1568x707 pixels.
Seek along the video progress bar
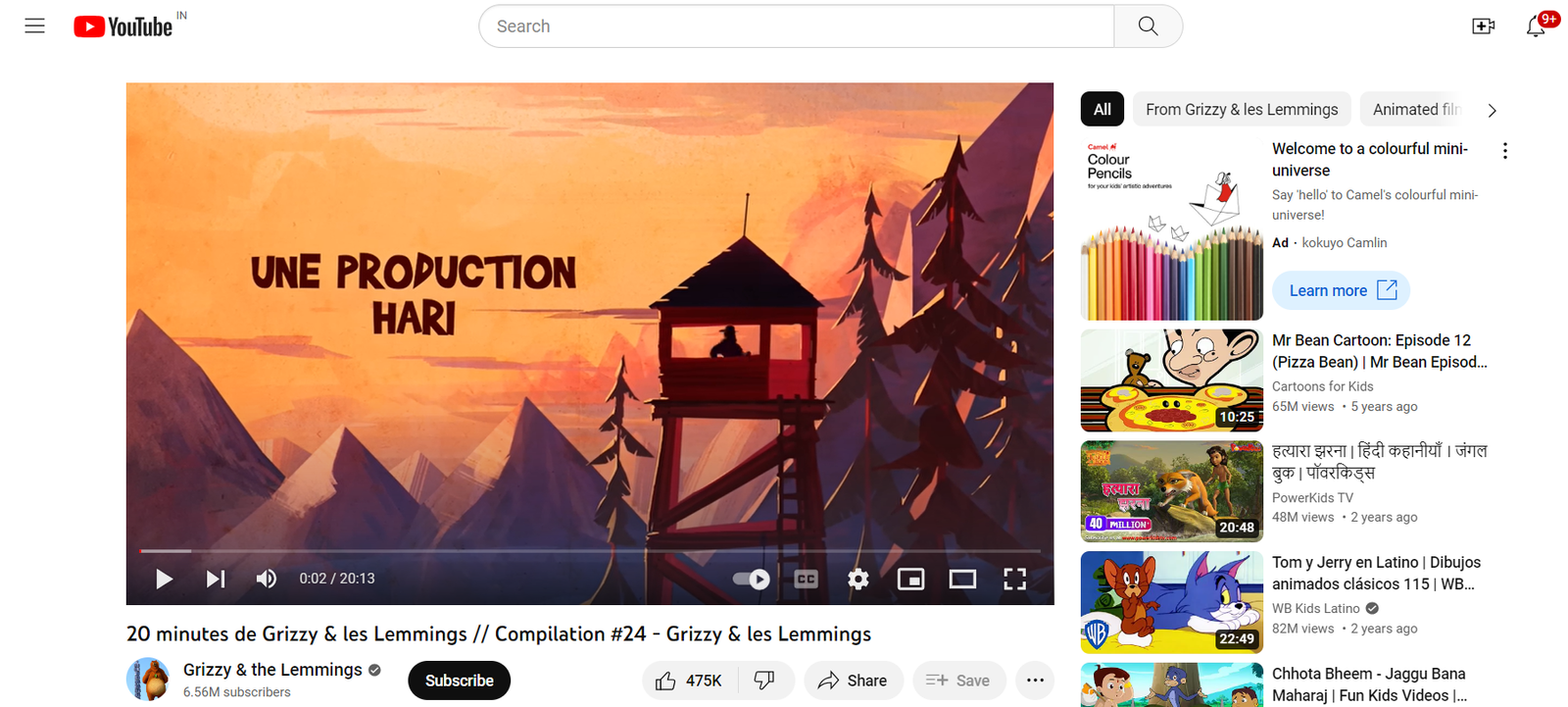590,551
